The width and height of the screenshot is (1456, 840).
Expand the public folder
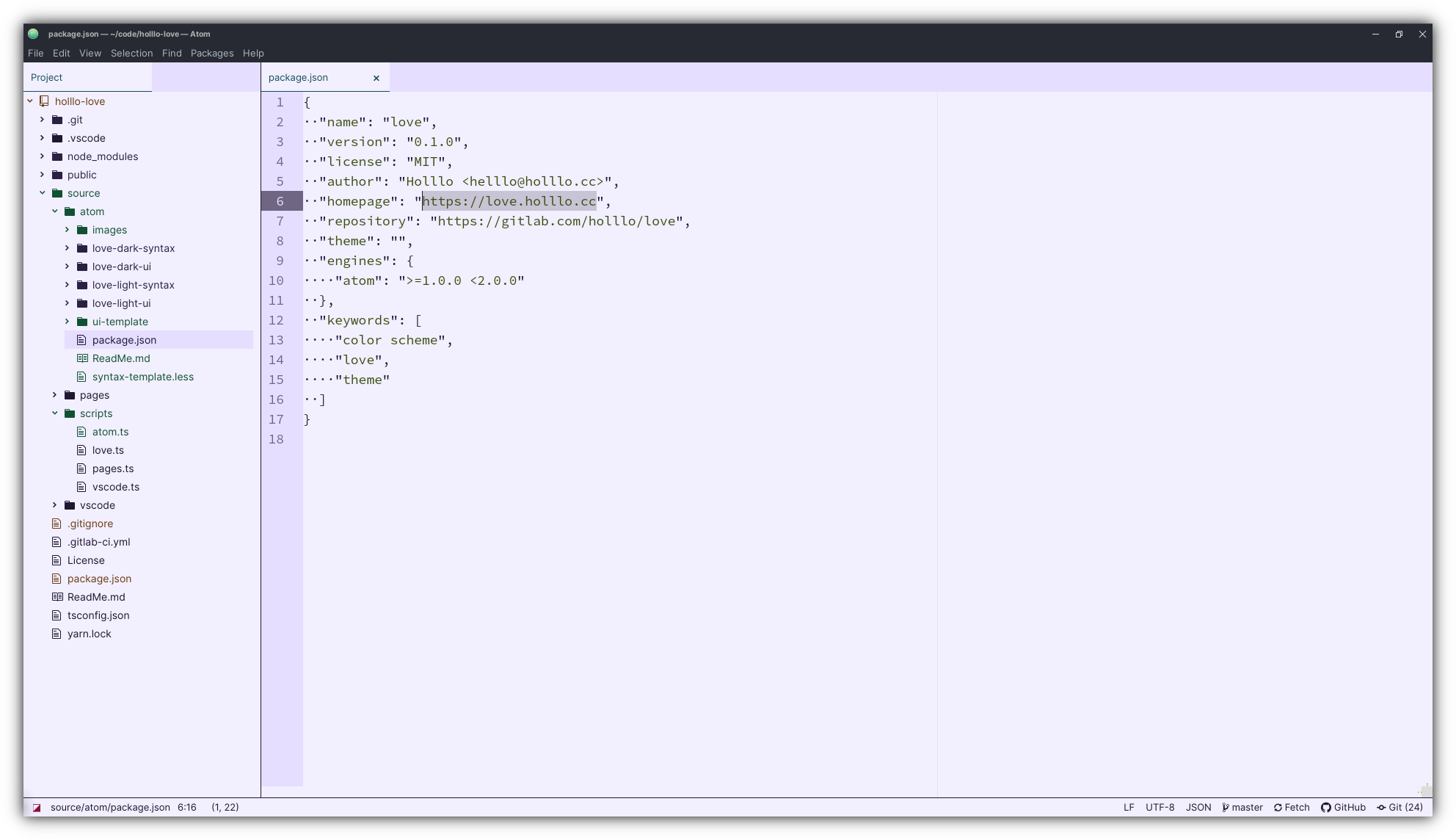pos(43,175)
